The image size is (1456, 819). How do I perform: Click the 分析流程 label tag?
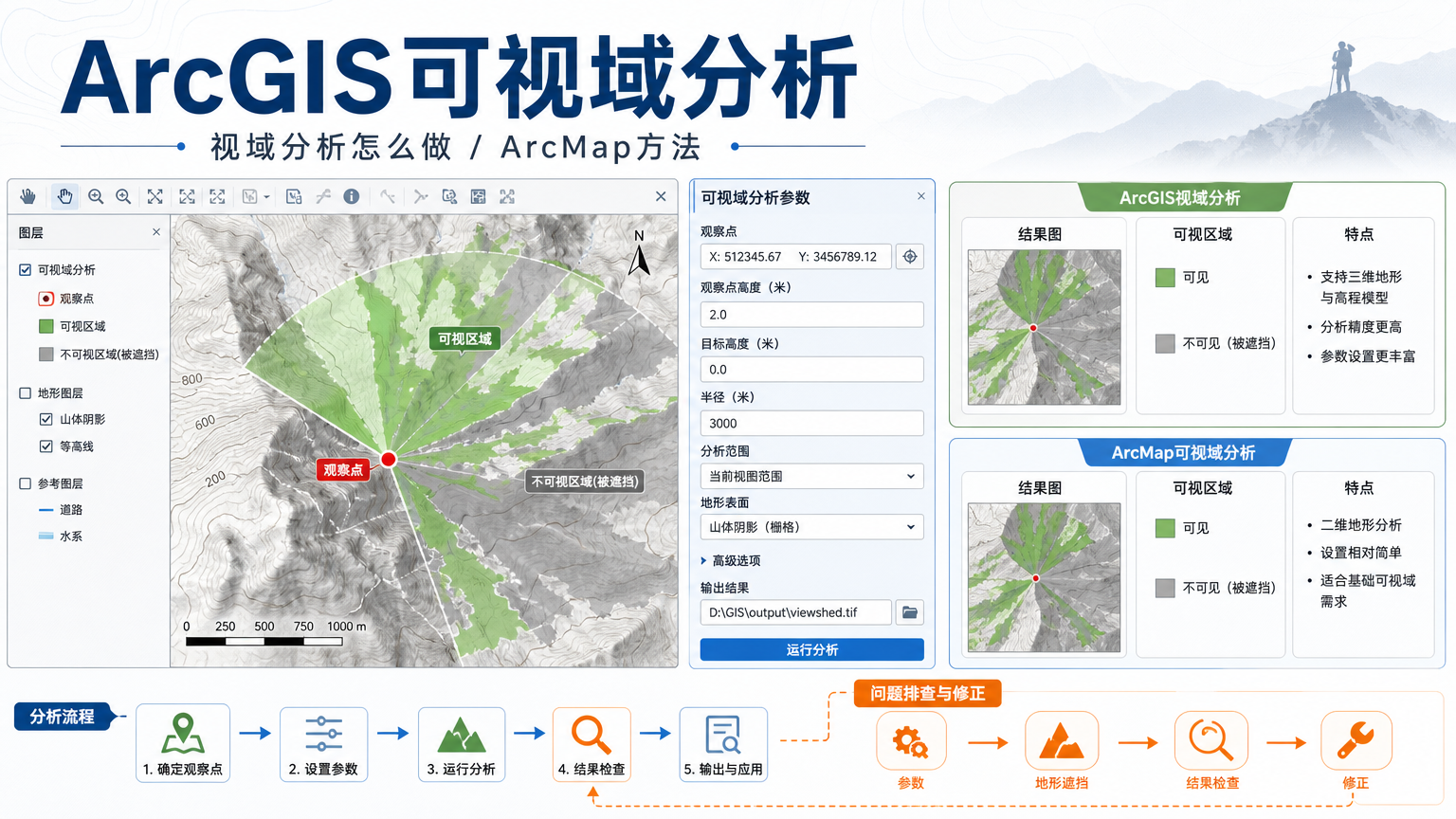(63, 717)
